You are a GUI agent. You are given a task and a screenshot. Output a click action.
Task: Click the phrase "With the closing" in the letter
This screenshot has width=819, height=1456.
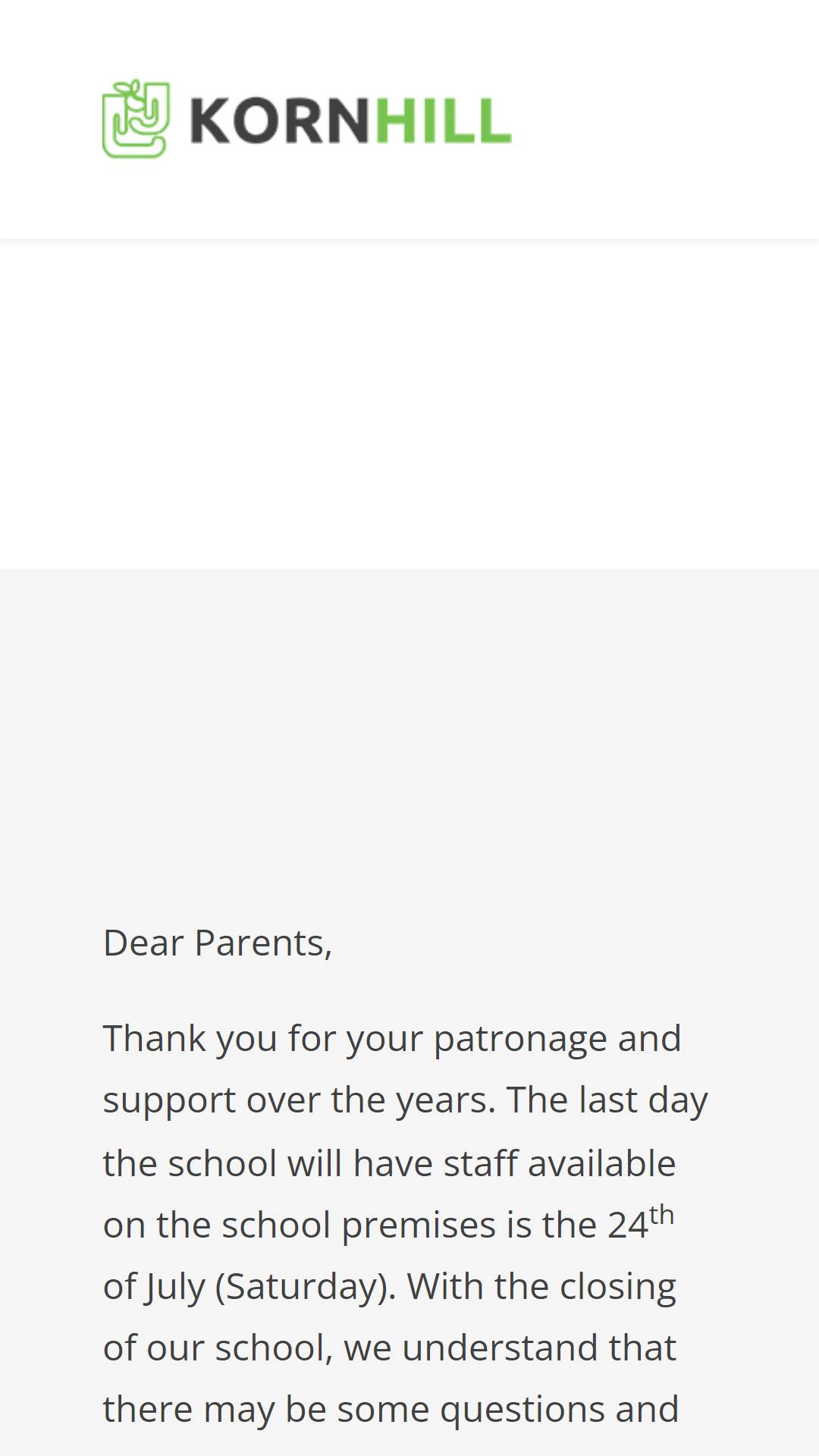point(541,1287)
